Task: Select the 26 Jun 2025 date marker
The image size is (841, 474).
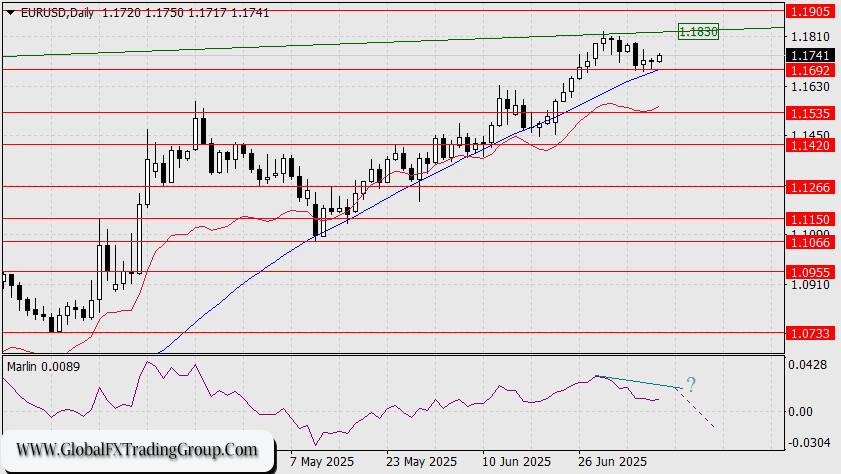Action: pyautogui.click(x=612, y=462)
